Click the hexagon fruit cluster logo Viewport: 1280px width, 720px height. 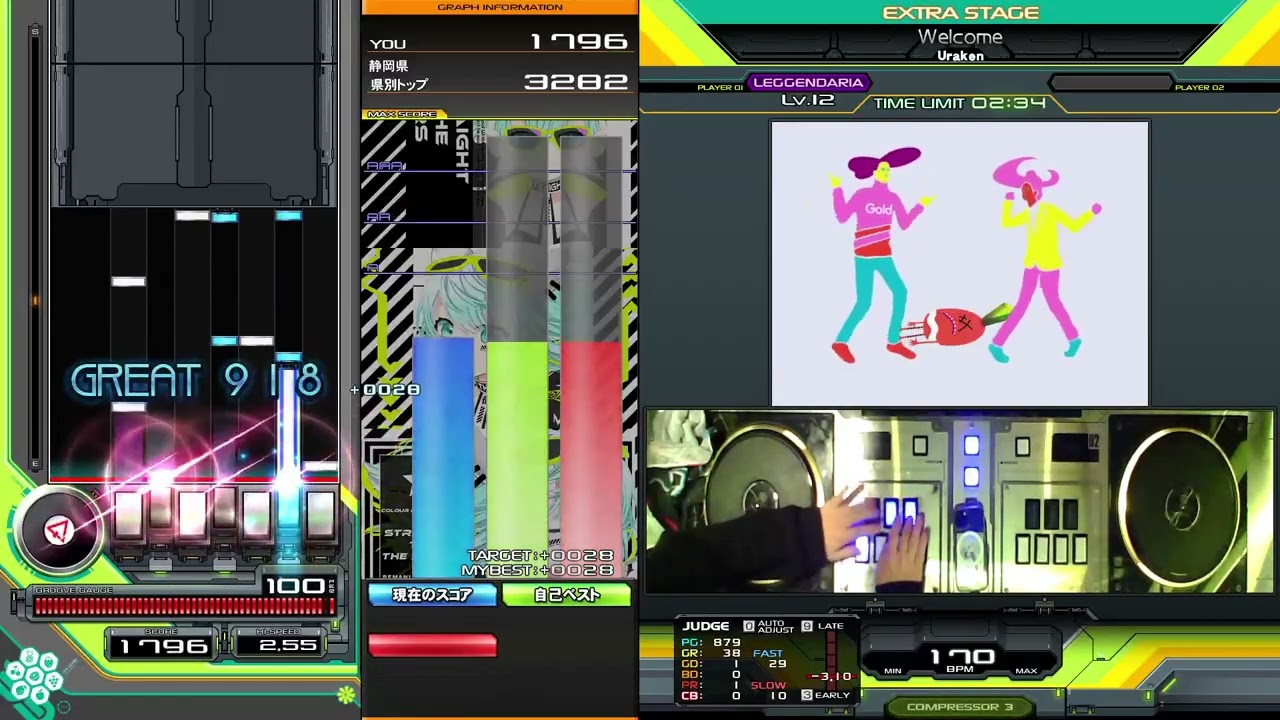coord(33,677)
